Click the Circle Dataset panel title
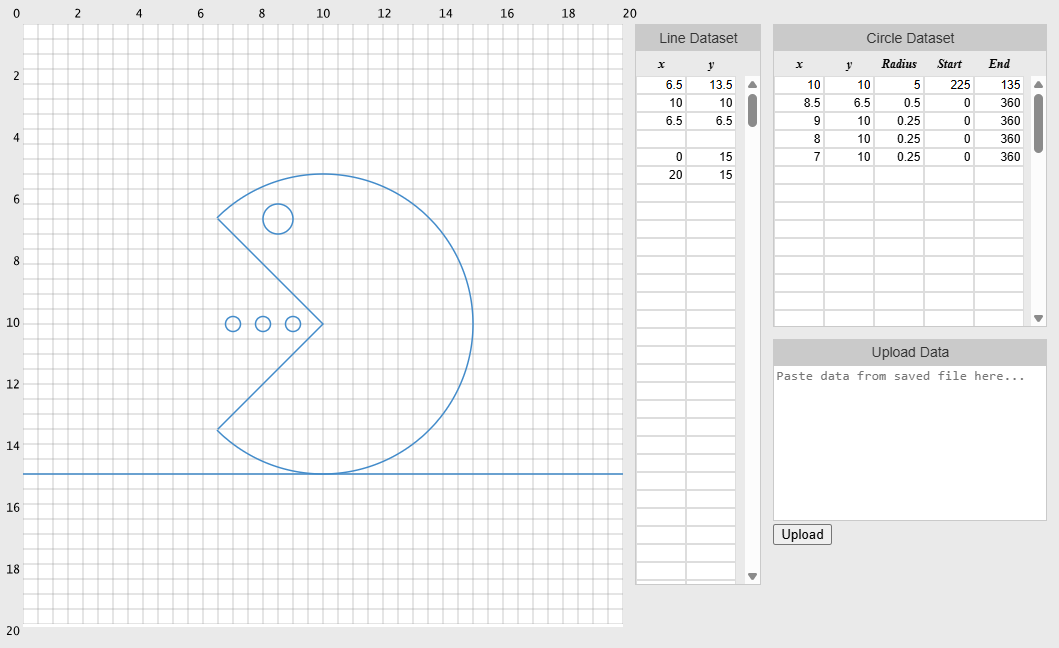 (910, 39)
